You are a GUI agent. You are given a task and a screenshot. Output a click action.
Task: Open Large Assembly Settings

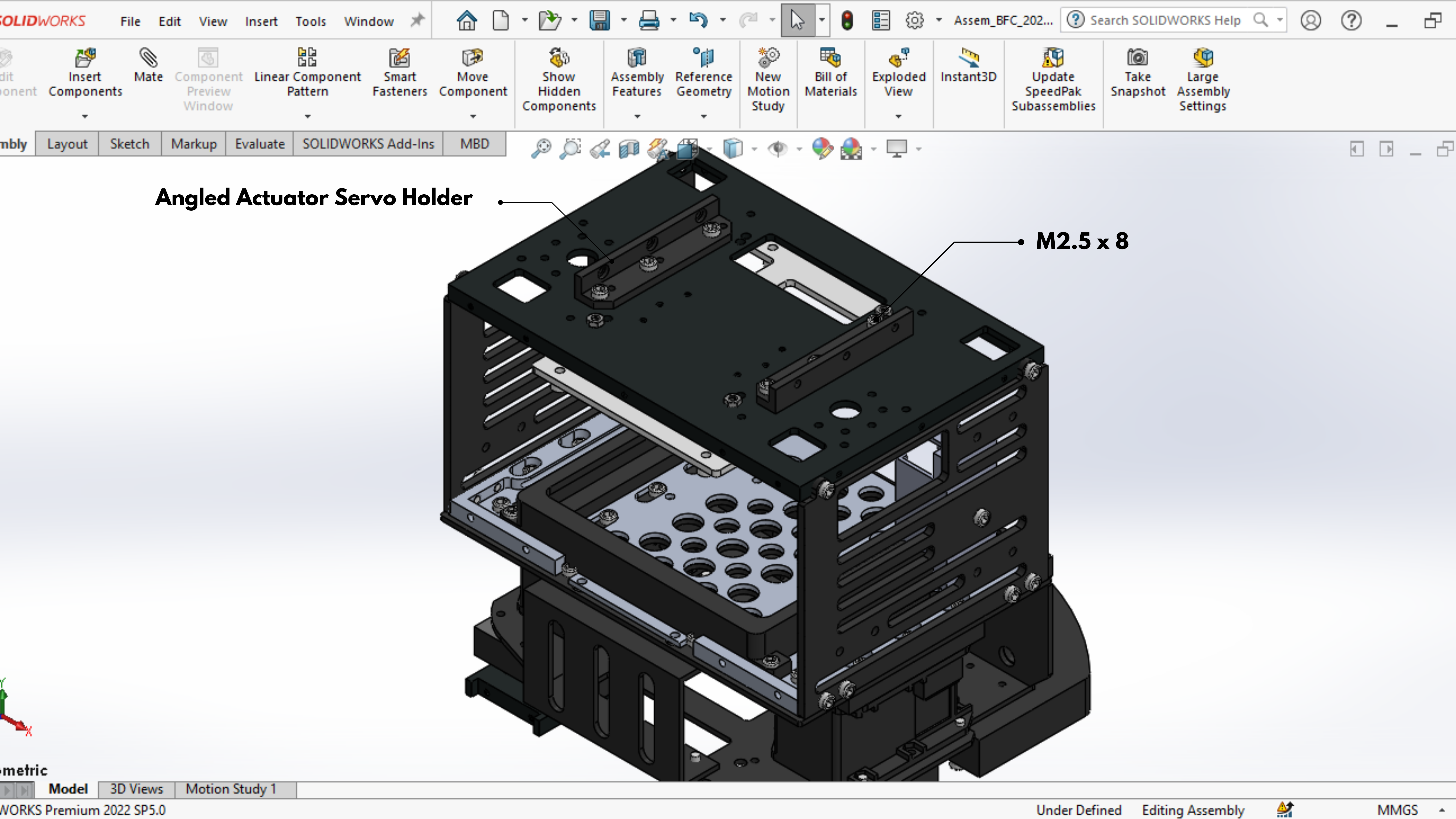click(x=1203, y=80)
